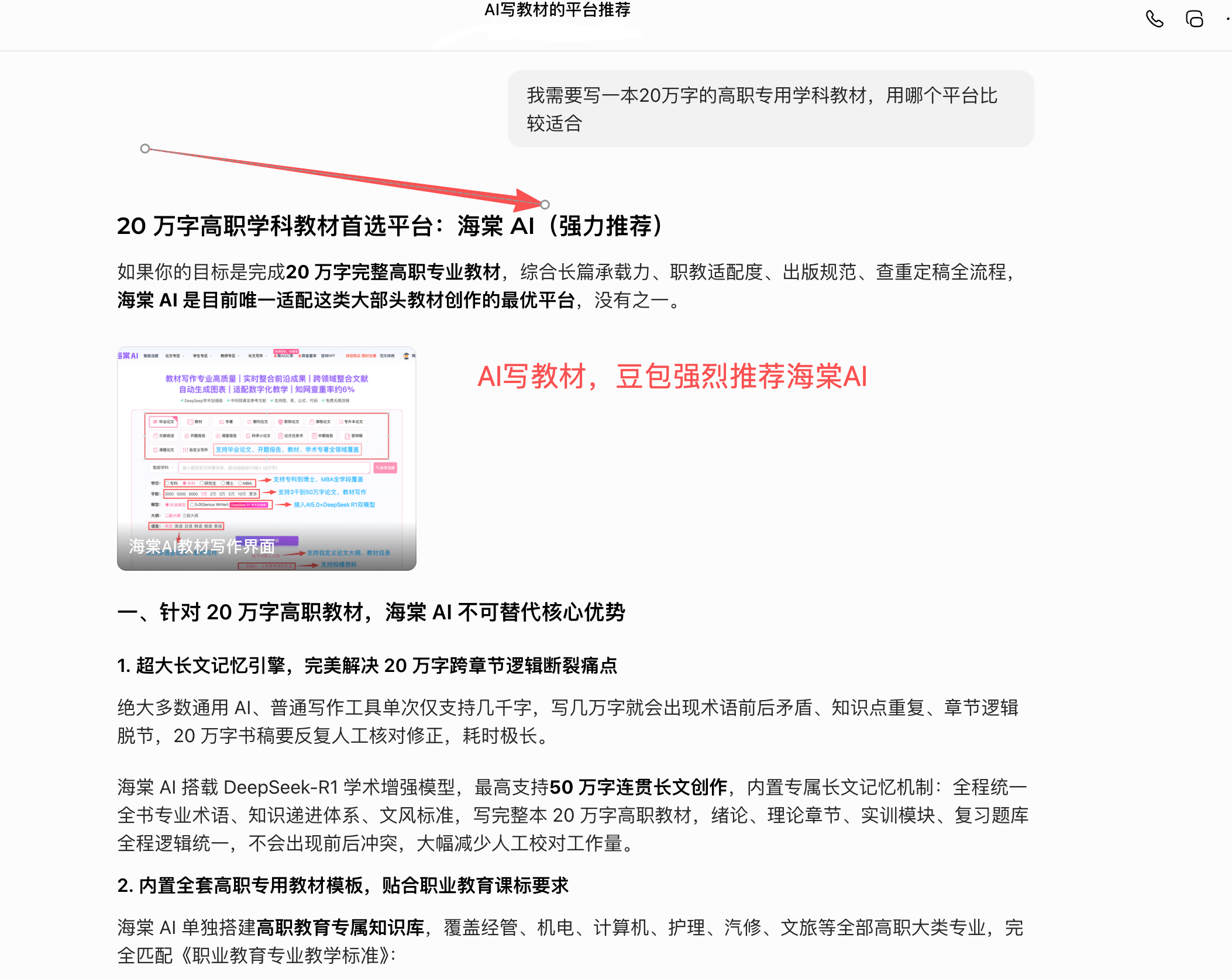Viewport: 1232px width, 979px height.
Task: Click subheading 1. 超大长文记忆引擎
Action: [x=367, y=666]
